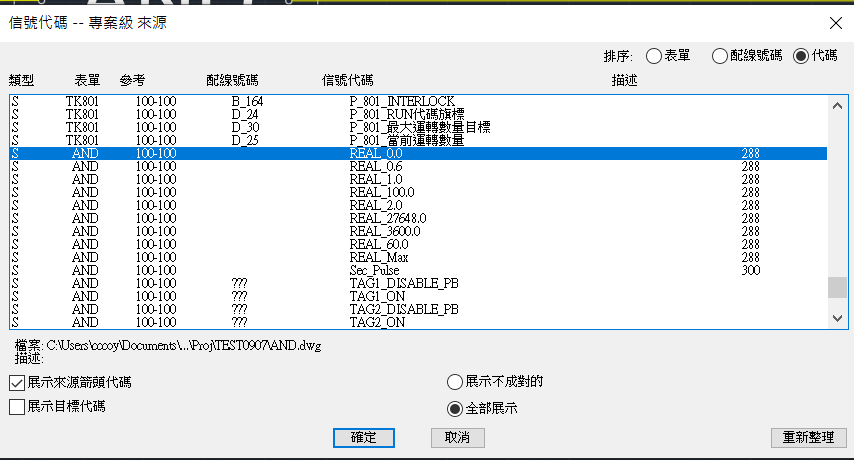
Task: Select the TAG2_ON row
Action: 418,322
